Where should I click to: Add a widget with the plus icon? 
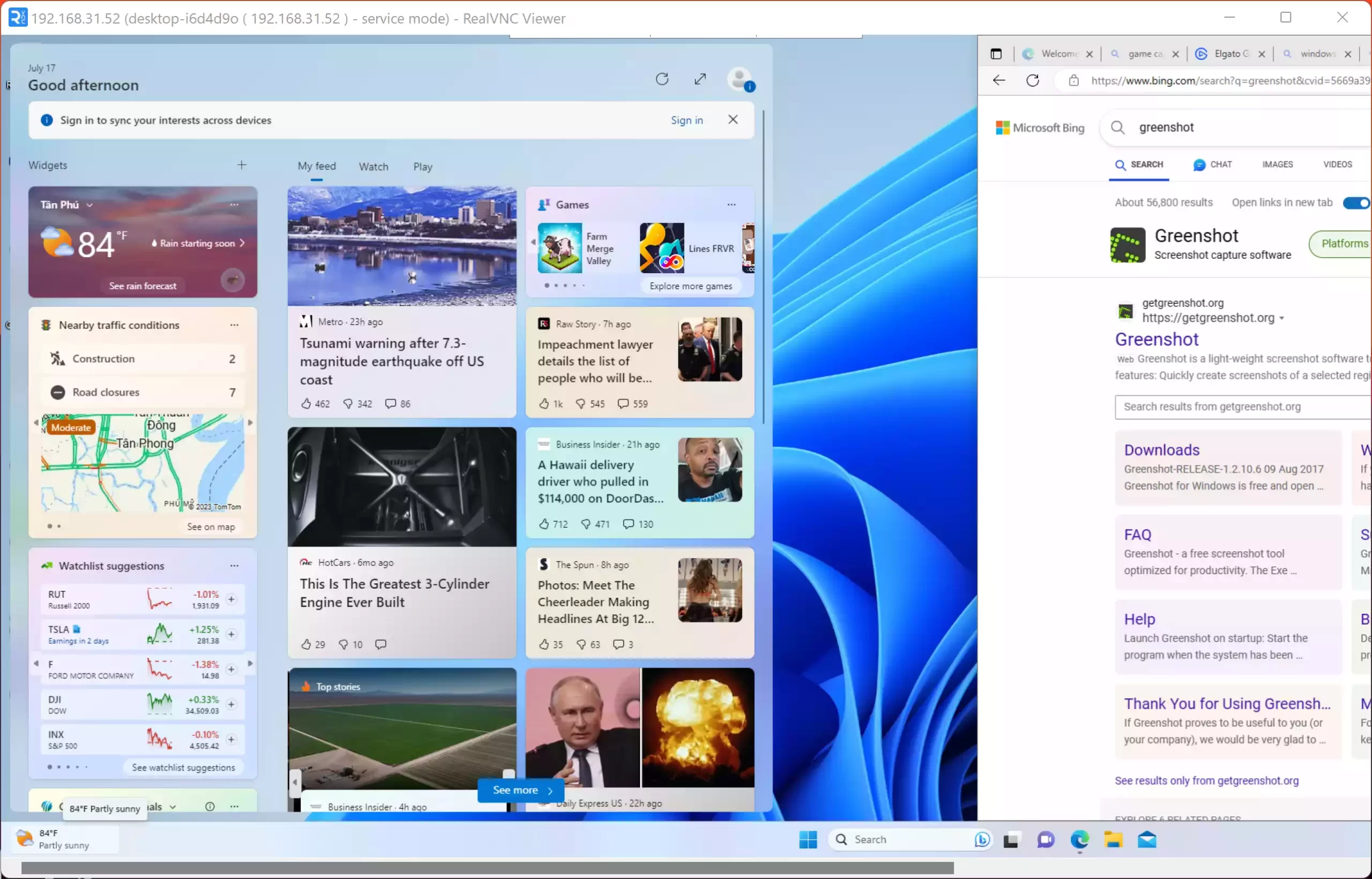(242, 165)
